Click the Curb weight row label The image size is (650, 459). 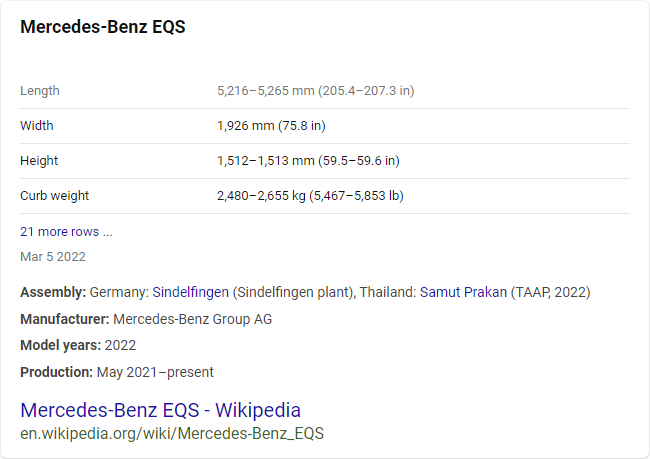[55, 195]
